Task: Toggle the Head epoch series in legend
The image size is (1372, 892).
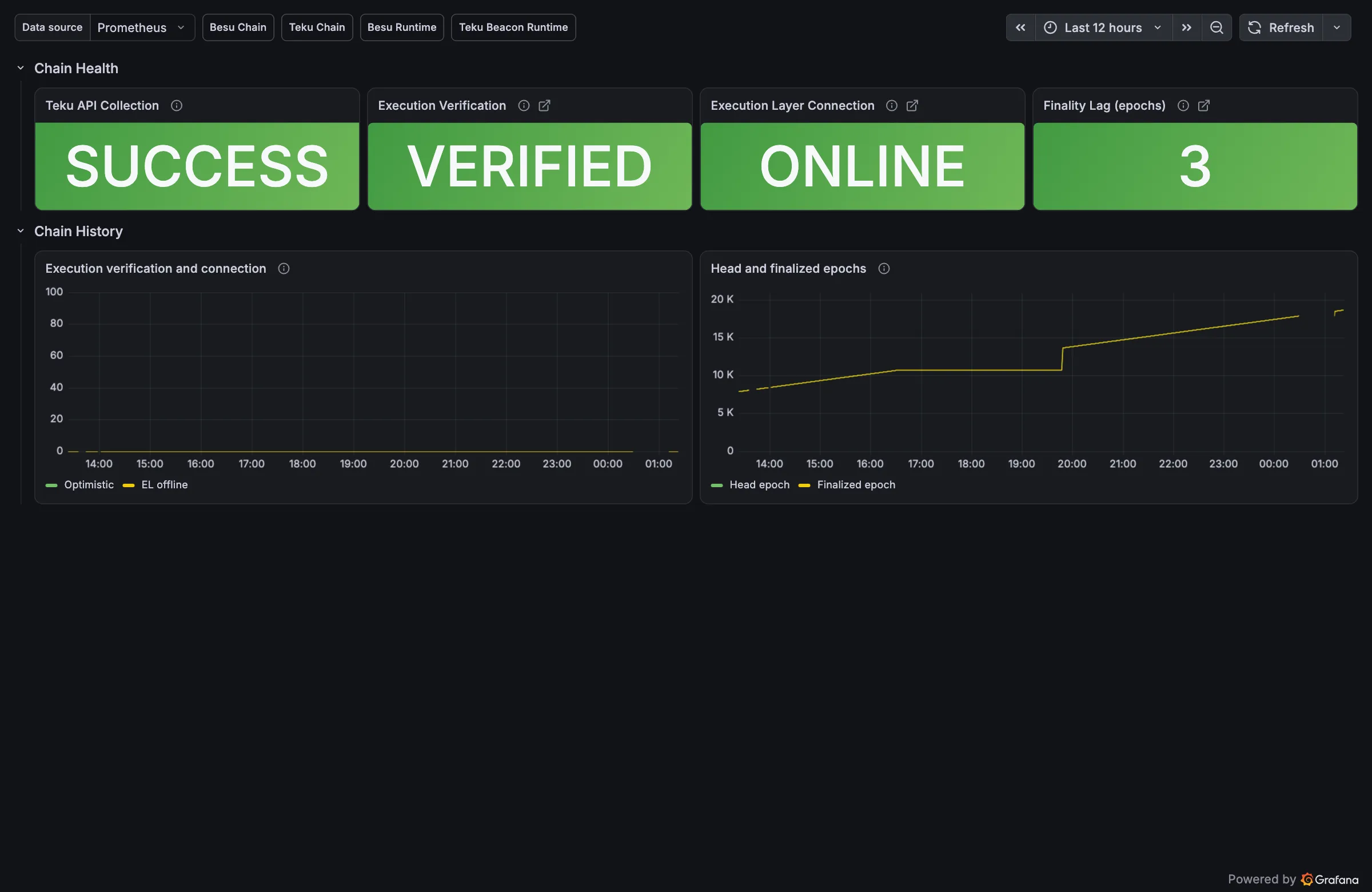Action: [760, 485]
